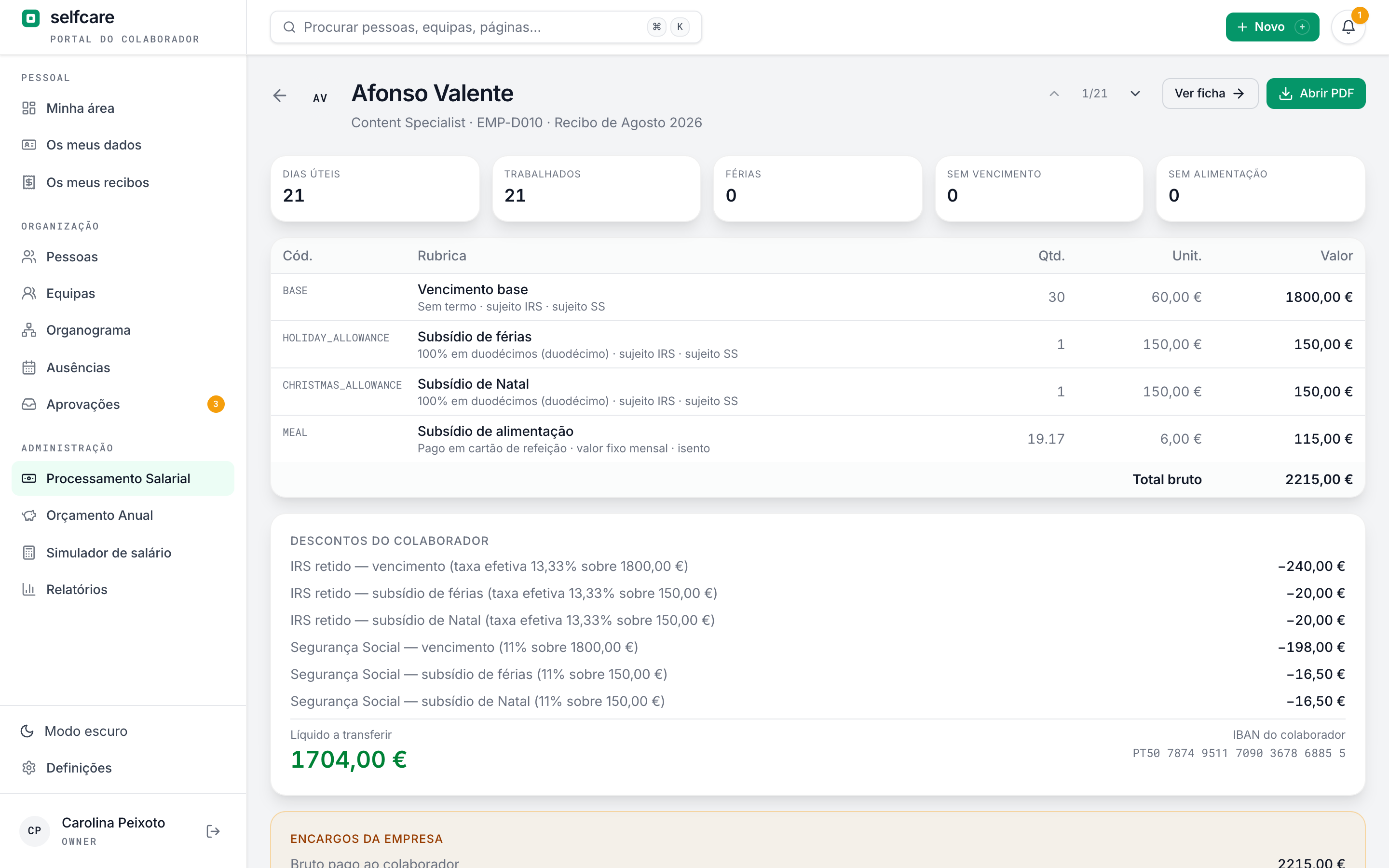1389x868 pixels.
Task: Click the Pessoas people icon
Action: (29, 257)
